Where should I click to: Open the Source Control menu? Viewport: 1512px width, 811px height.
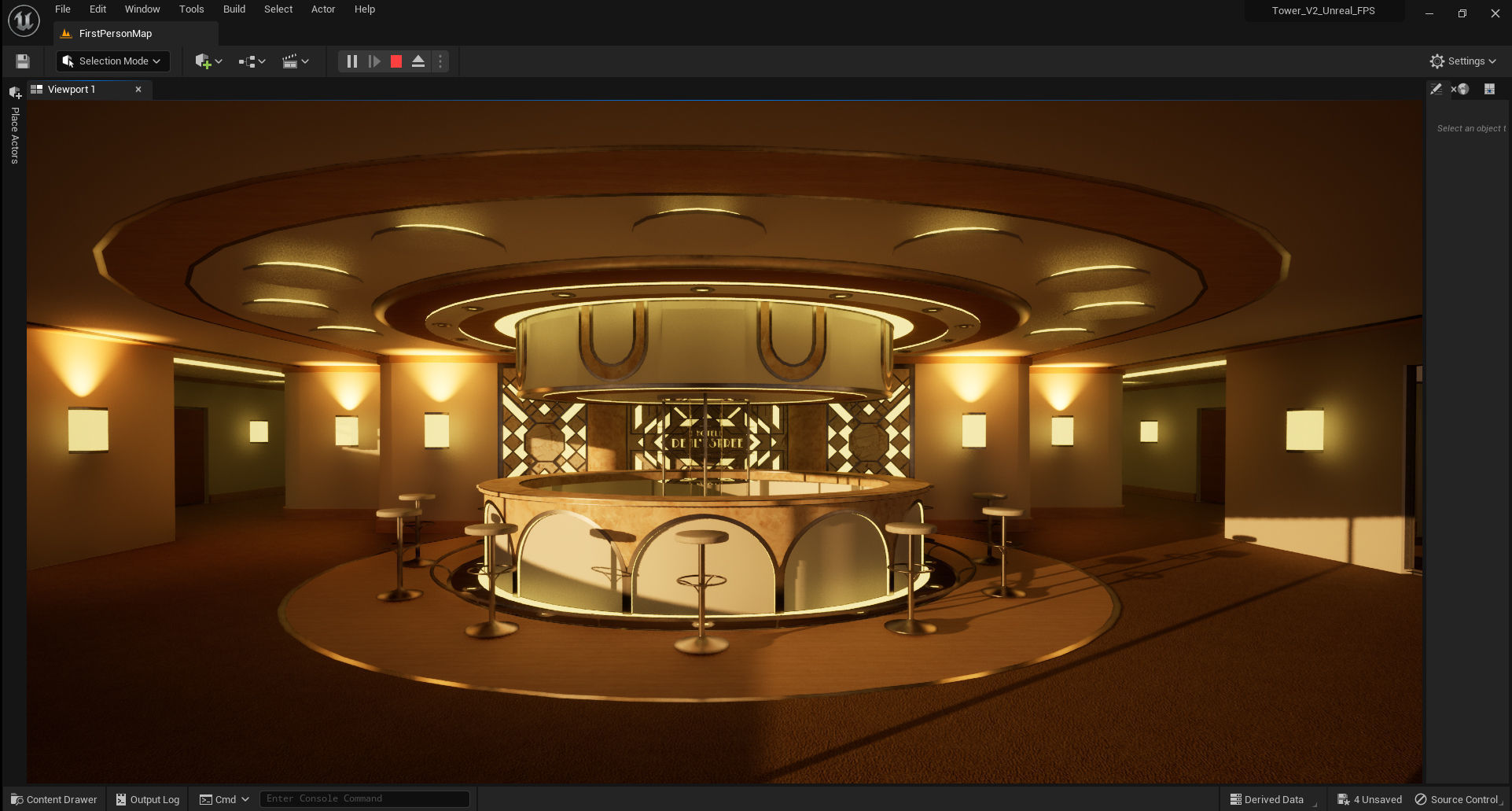[1459, 799]
